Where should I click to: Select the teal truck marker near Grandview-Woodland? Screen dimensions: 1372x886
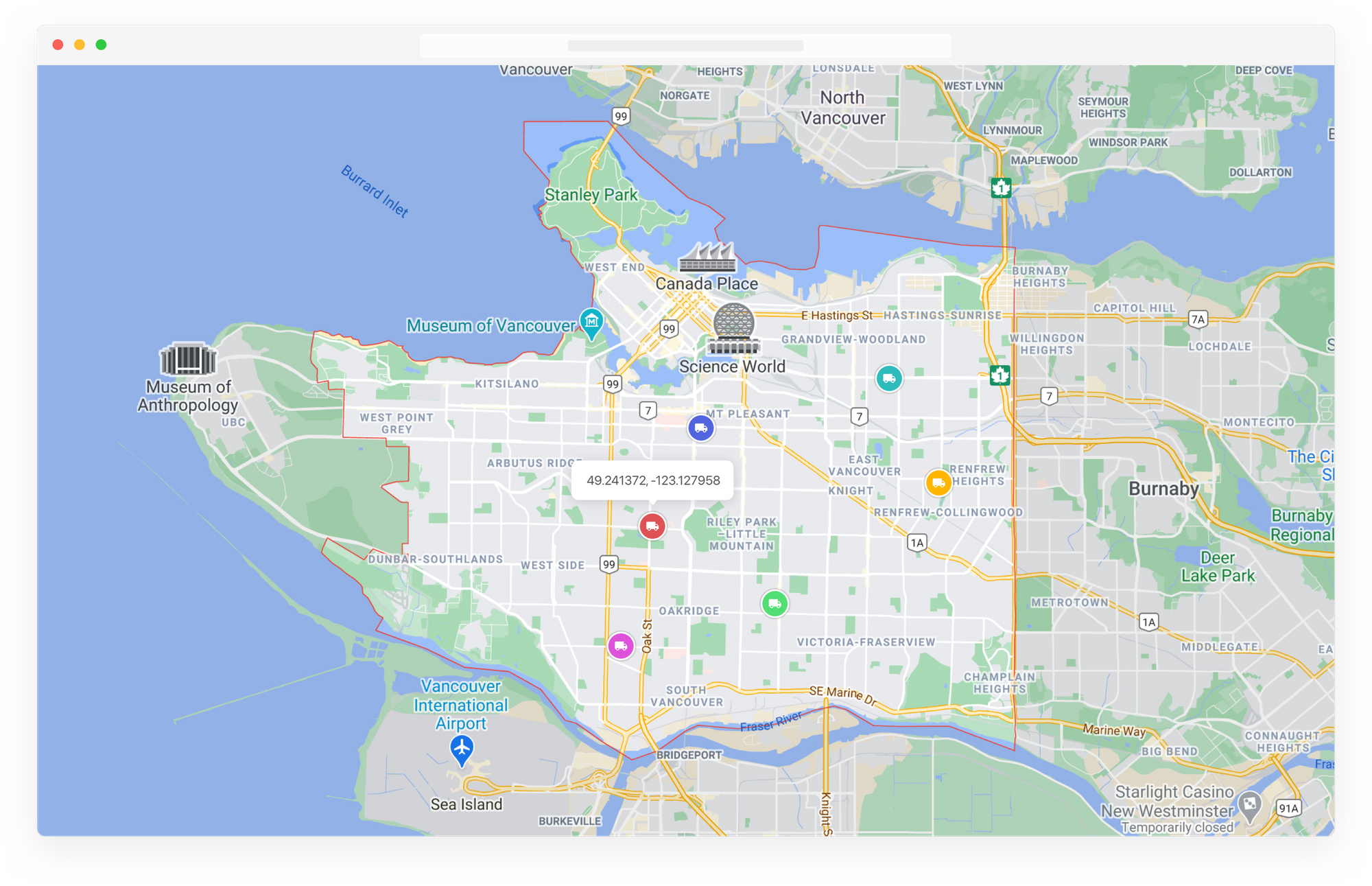(x=888, y=378)
